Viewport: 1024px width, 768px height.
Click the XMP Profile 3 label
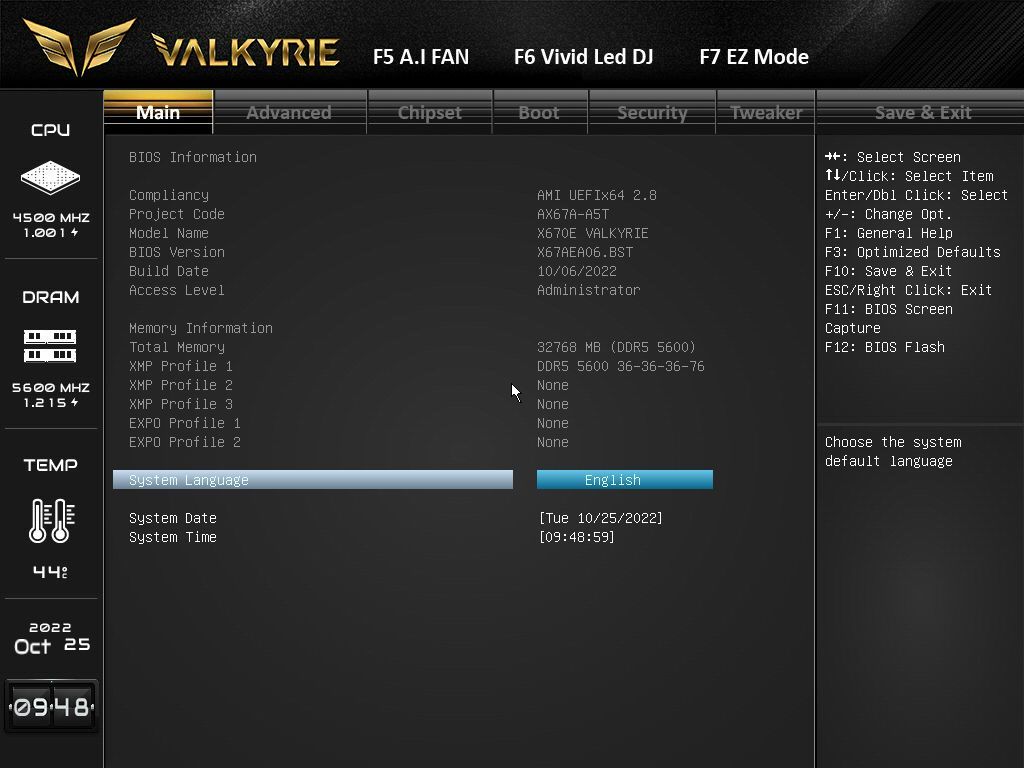tap(180, 404)
